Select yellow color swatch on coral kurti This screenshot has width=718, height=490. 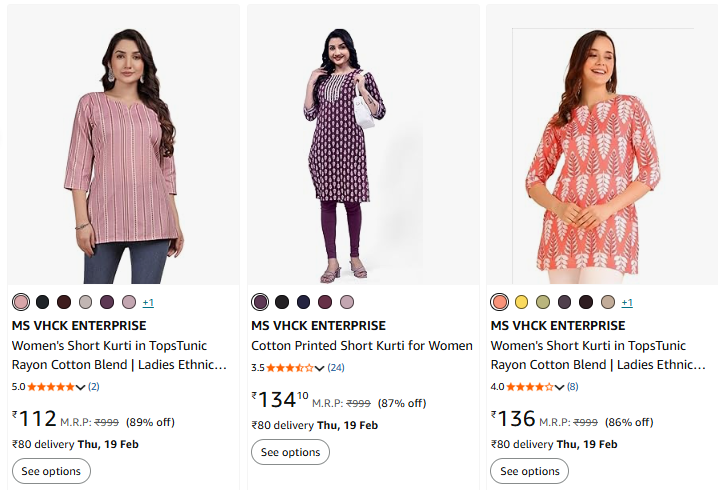click(521, 302)
